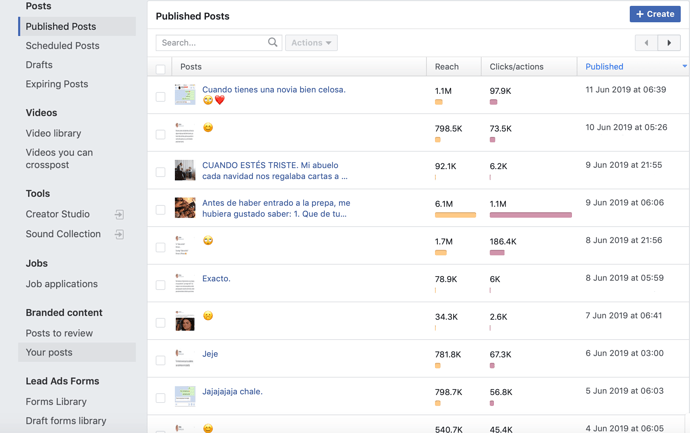Select Your posts in sidebar
Image resolution: width=690 pixels, height=433 pixels.
(77, 352)
